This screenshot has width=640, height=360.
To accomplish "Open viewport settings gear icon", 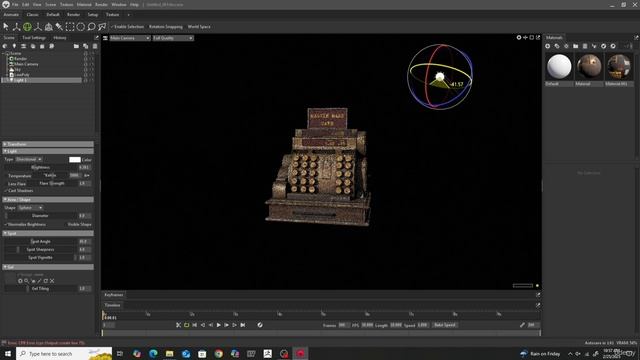I will (x=519, y=38).
